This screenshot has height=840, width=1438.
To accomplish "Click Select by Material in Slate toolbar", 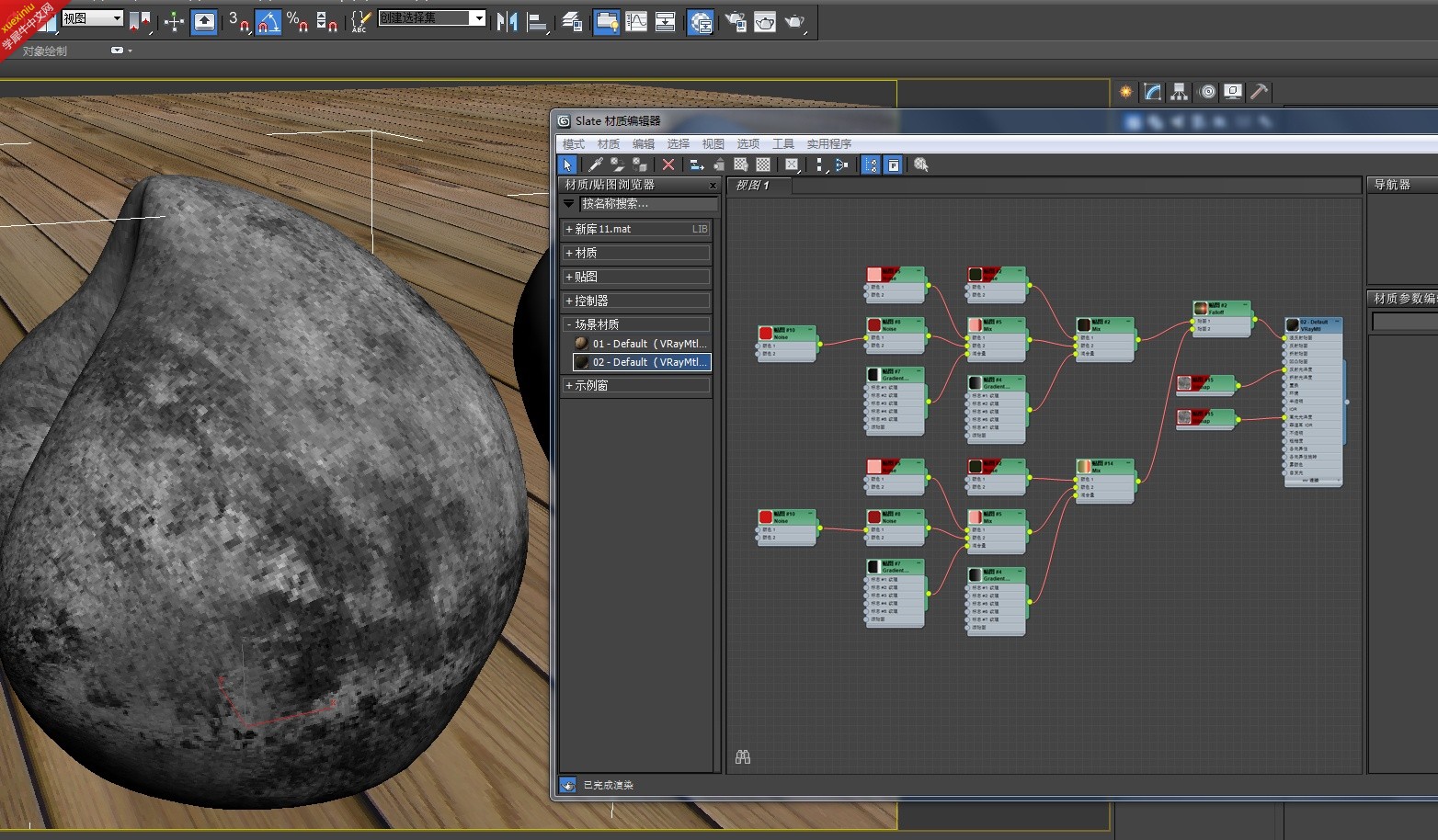I will (x=920, y=165).
